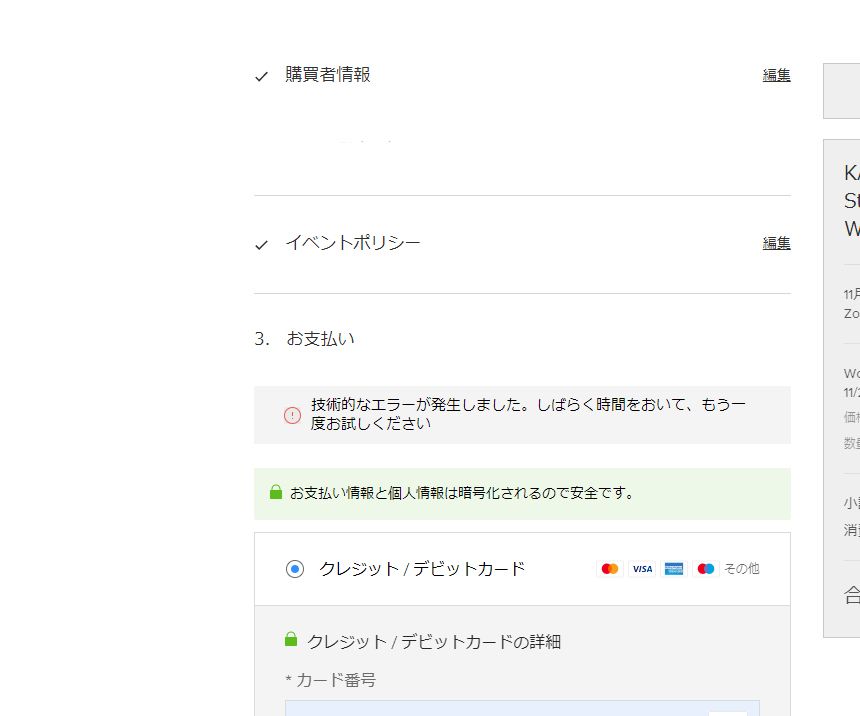The image size is (860, 716).
Task: Click the American Express logo
Action: click(x=674, y=569)
